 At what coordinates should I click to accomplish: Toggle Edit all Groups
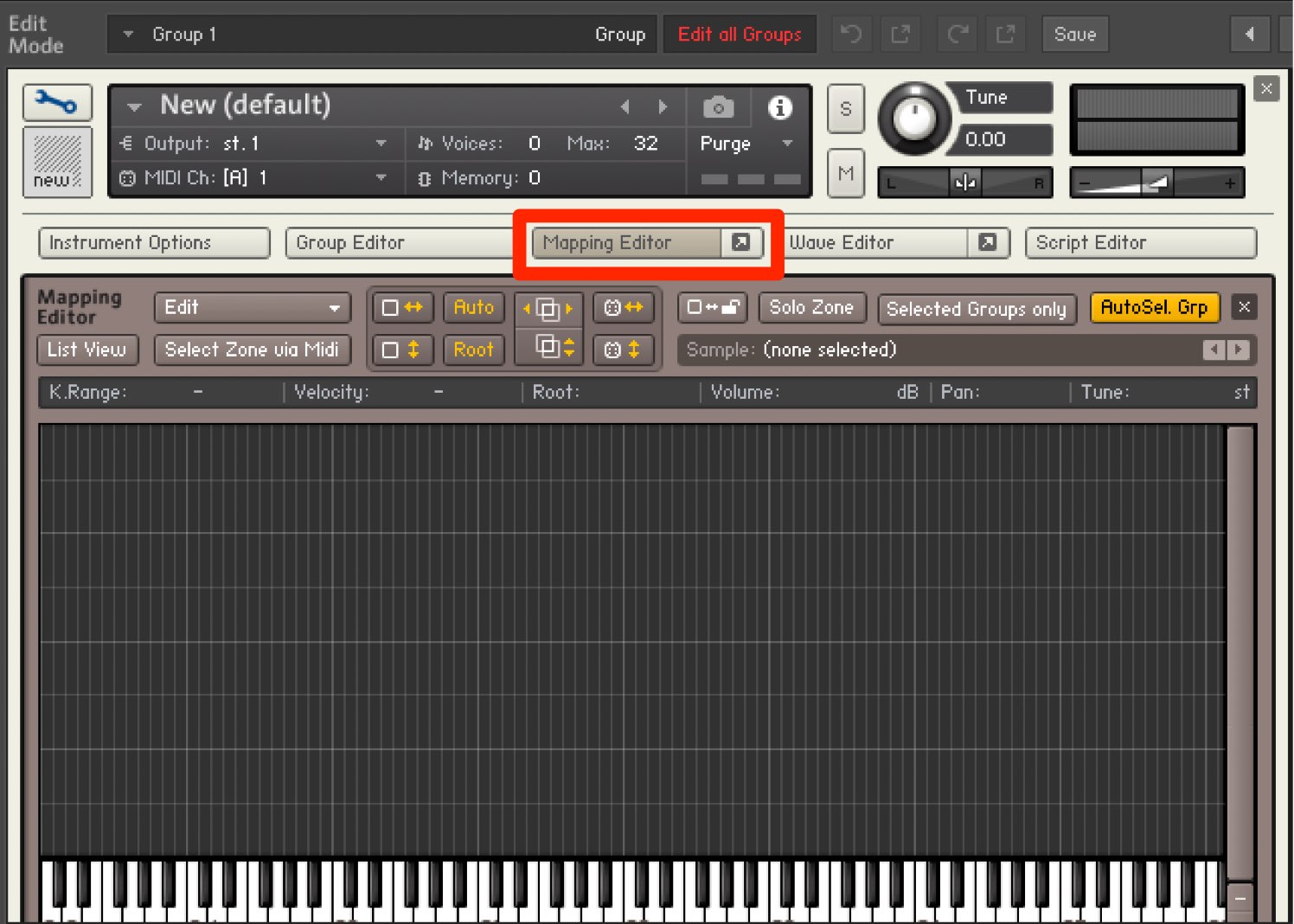click(x=740, y=35)
